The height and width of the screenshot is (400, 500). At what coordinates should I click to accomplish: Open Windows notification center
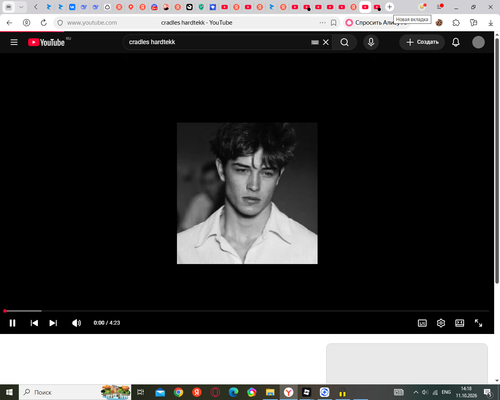pyautogui.click(x=488, y=392)
